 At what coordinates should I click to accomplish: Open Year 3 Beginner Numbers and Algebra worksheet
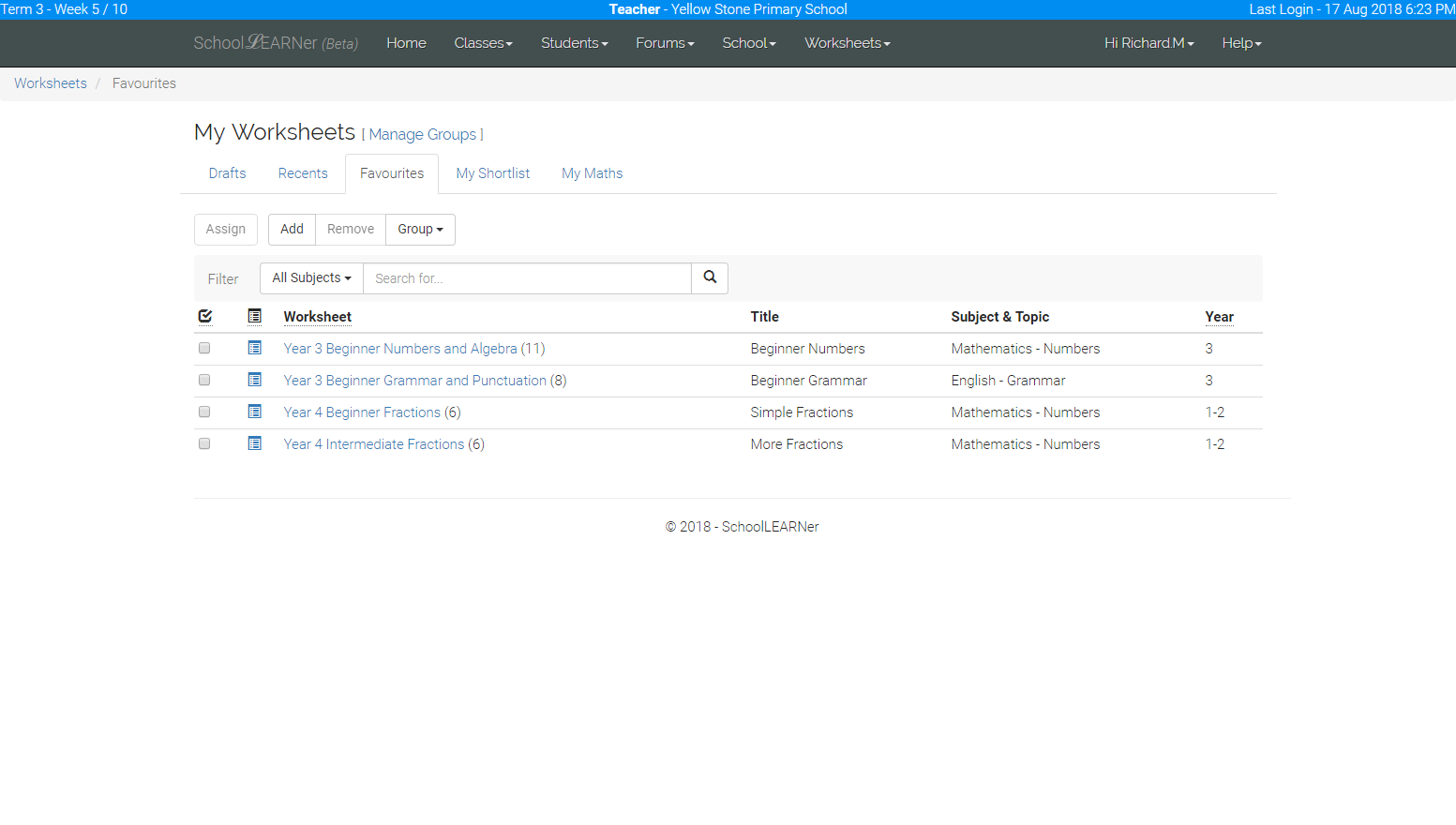[400, 349]
